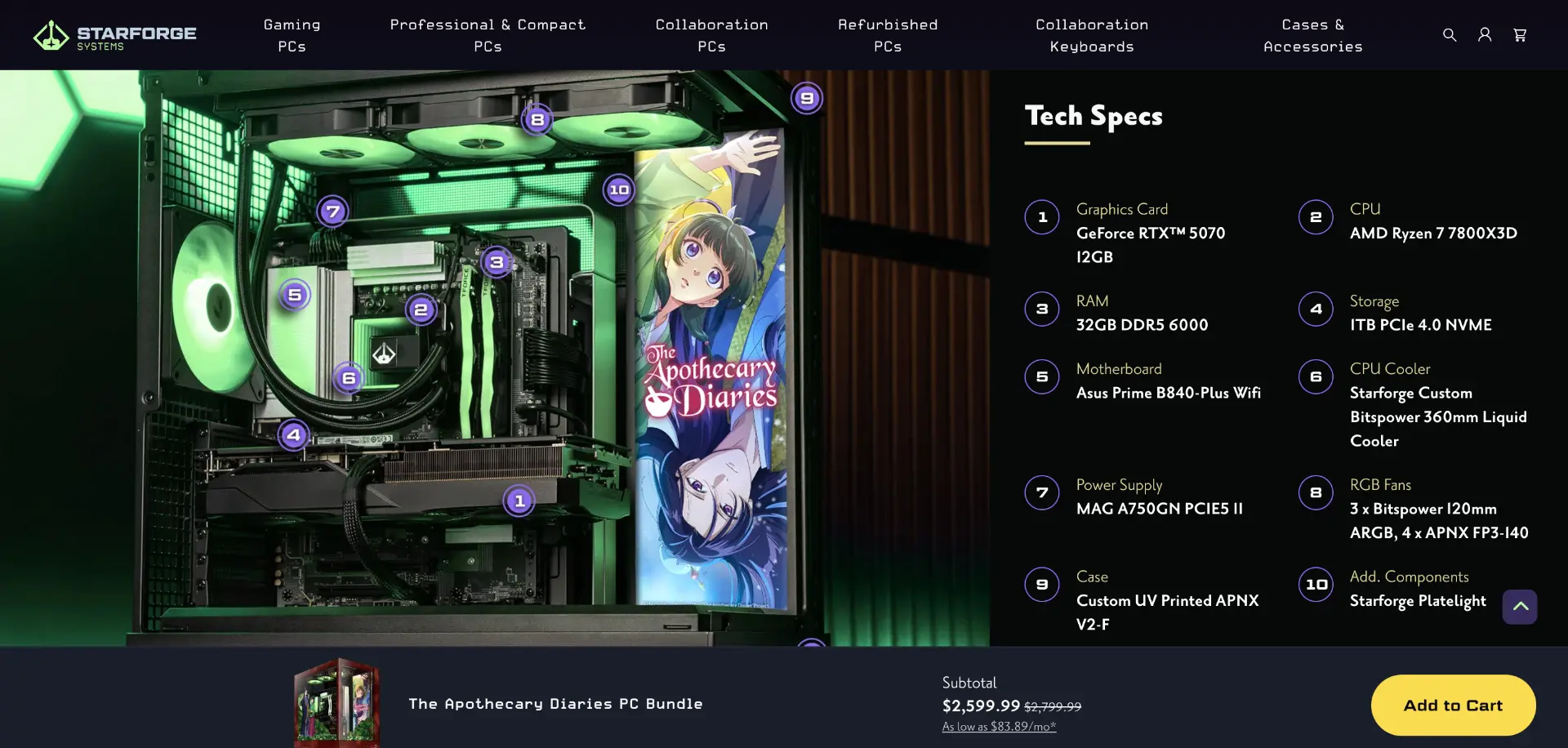Click spec badge 7 beside Power Supply
1568x748 pixels.
coord(1042,493)
